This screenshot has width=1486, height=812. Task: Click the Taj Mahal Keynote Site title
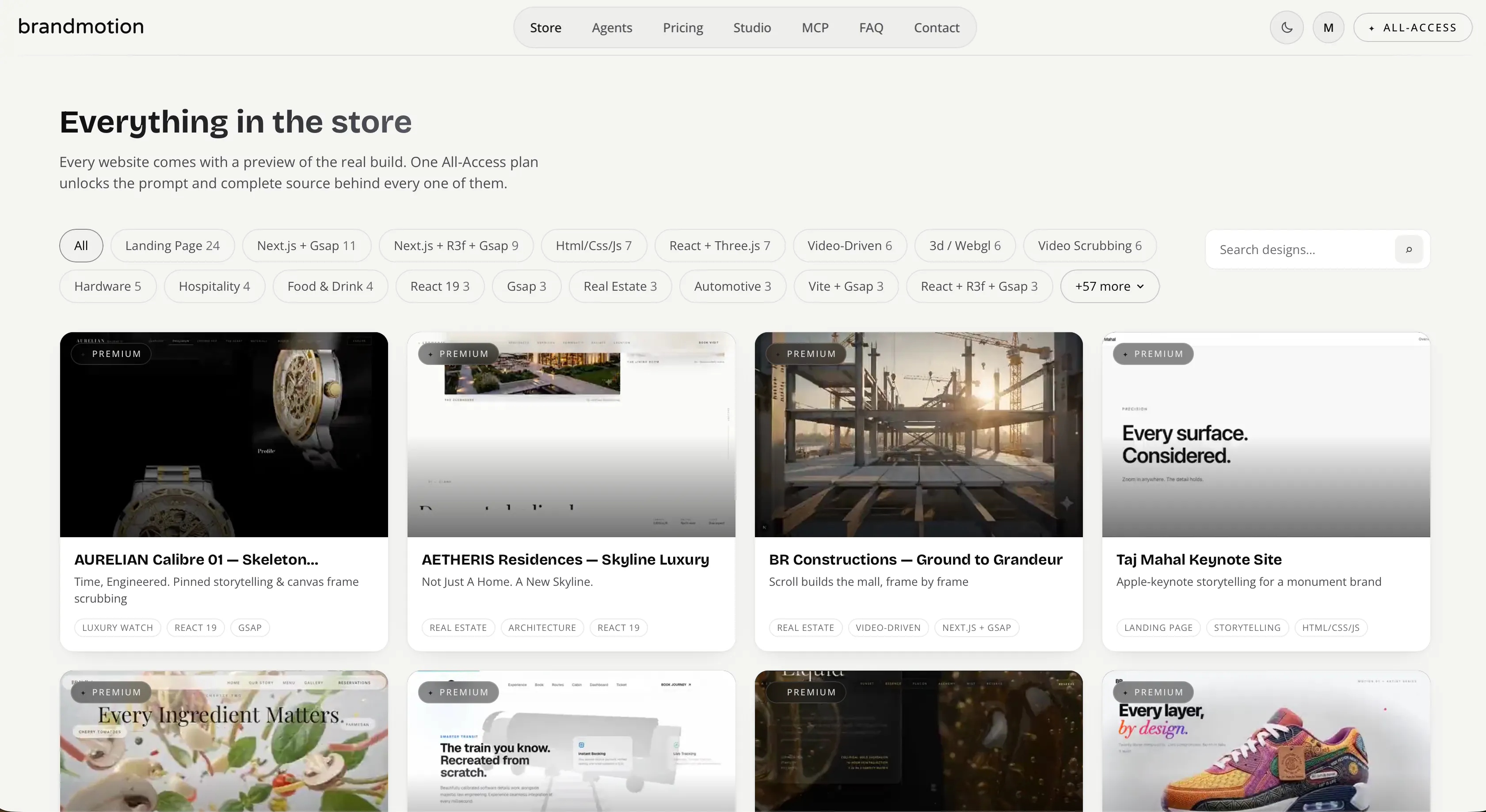pos(1199,559)
